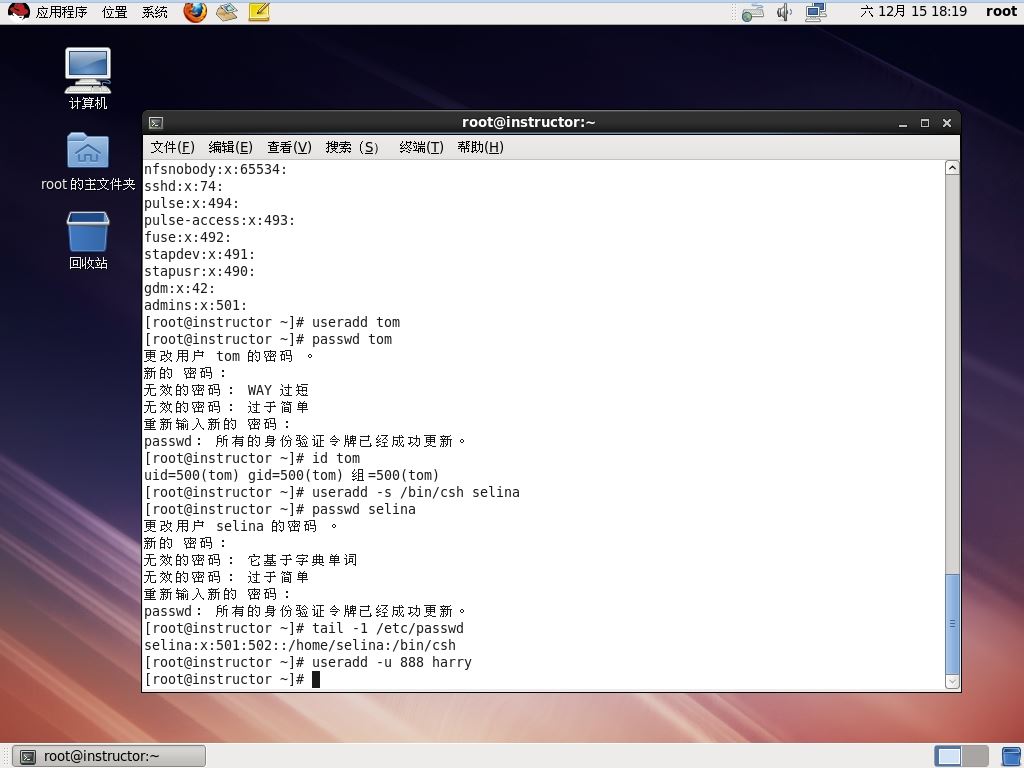Open the yellow notes editor launcher
1024x768 pixels.
click(259, 12)
